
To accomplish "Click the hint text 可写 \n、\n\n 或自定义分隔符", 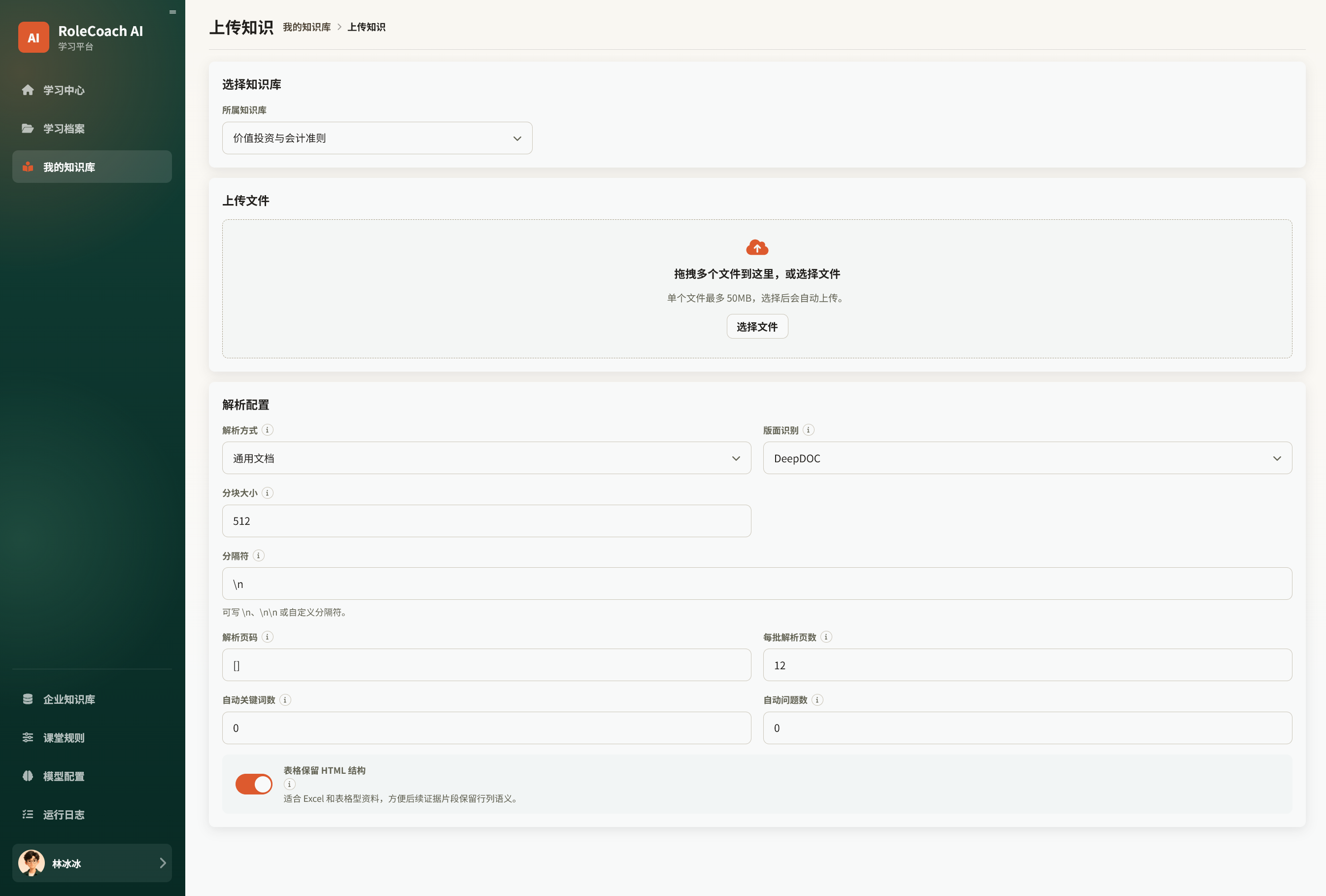I will click(284, 612).
